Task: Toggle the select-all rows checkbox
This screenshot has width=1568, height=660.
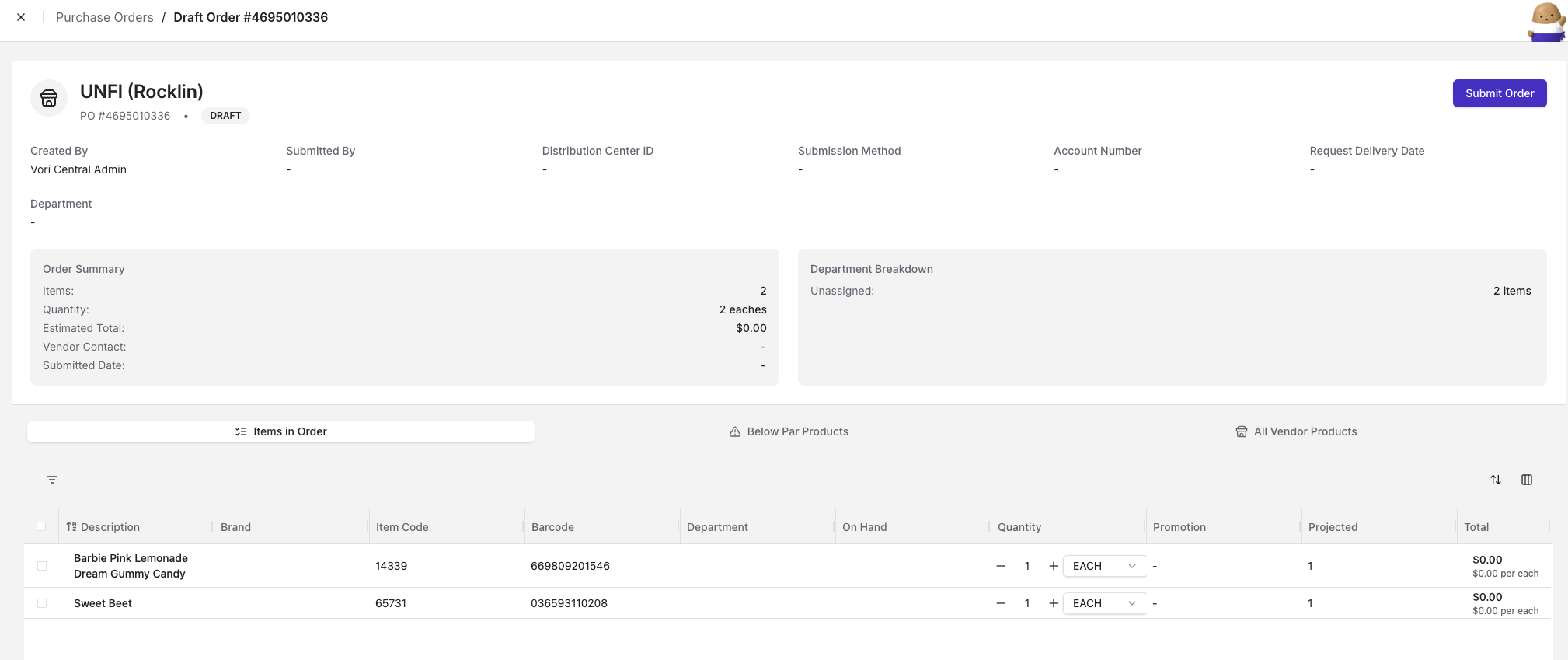Action: click(41, 526)
